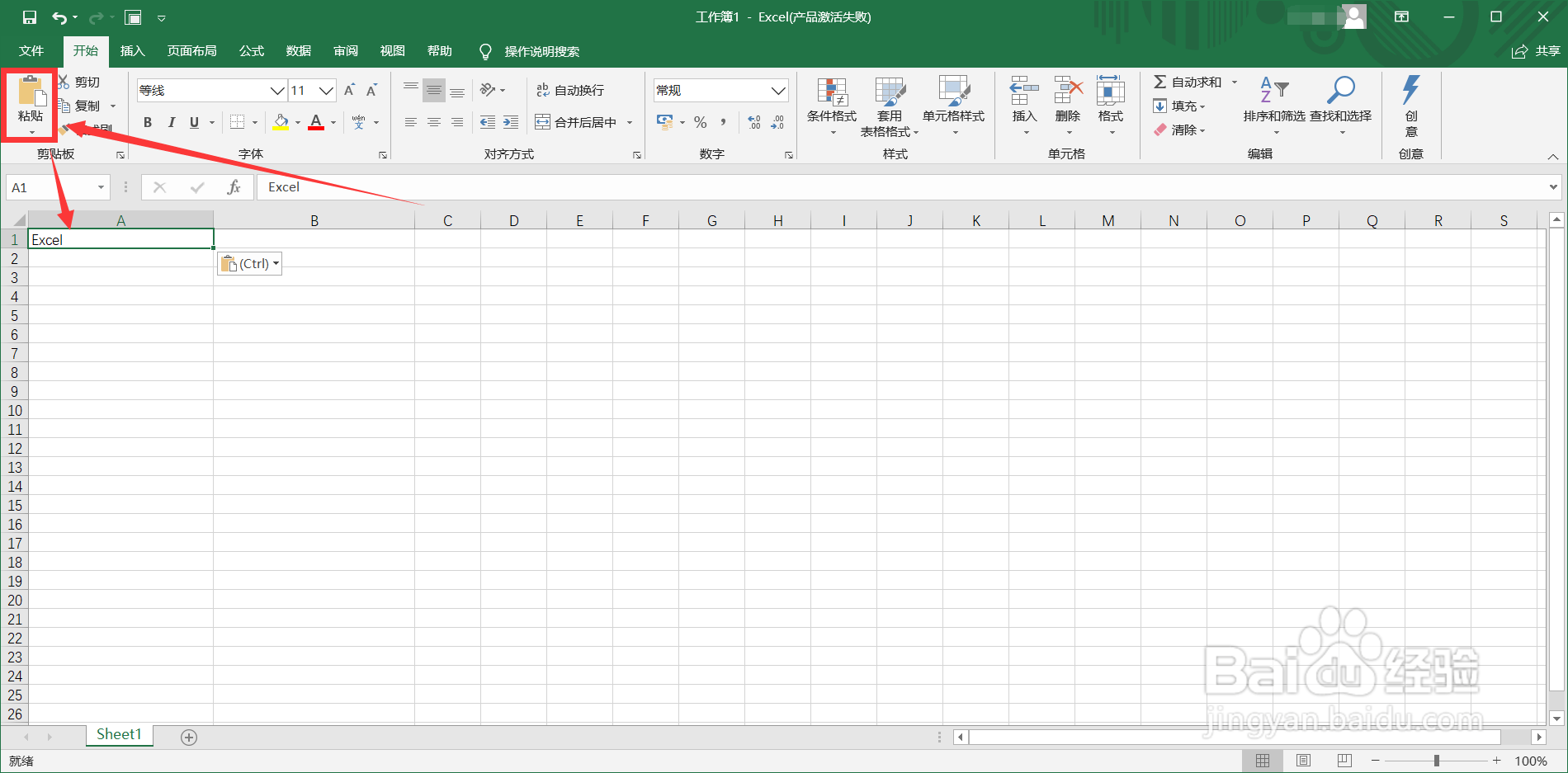Toggle Italic formatting
The width and height of the screenshot is (1568, 773).
click(x=171, y=122)
